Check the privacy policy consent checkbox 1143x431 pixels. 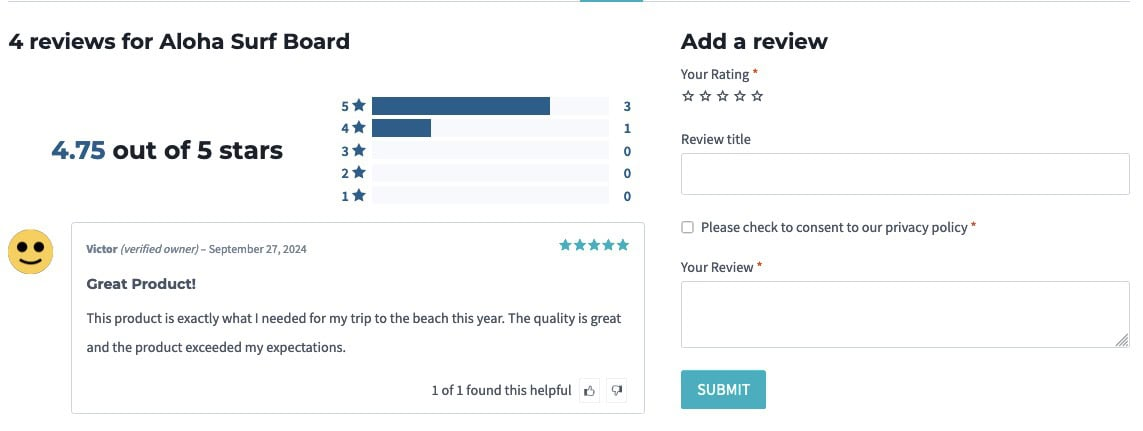coord(687,228)
